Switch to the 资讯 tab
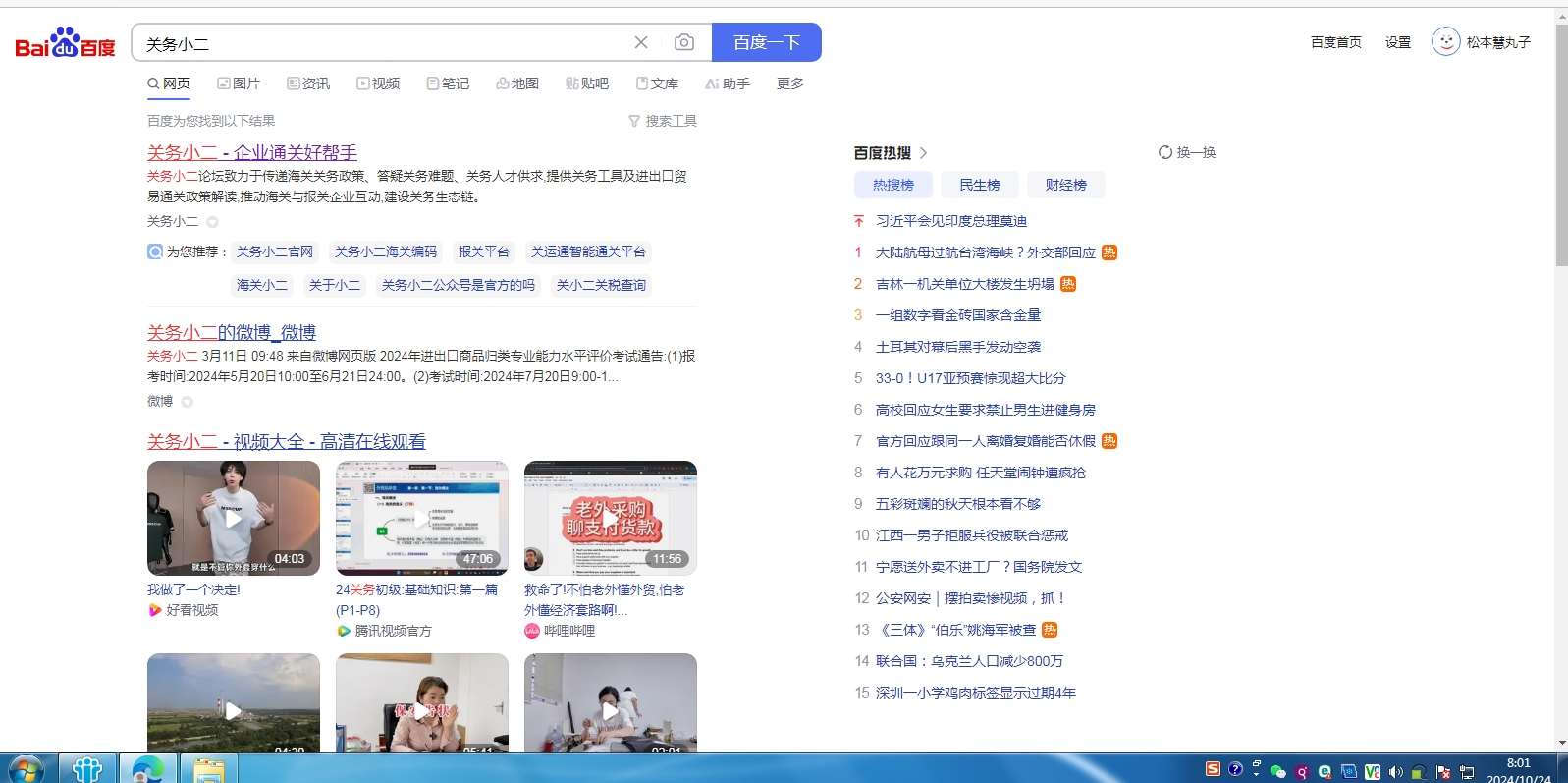Viewport: 1568px width, 783px height. point(308,84)
